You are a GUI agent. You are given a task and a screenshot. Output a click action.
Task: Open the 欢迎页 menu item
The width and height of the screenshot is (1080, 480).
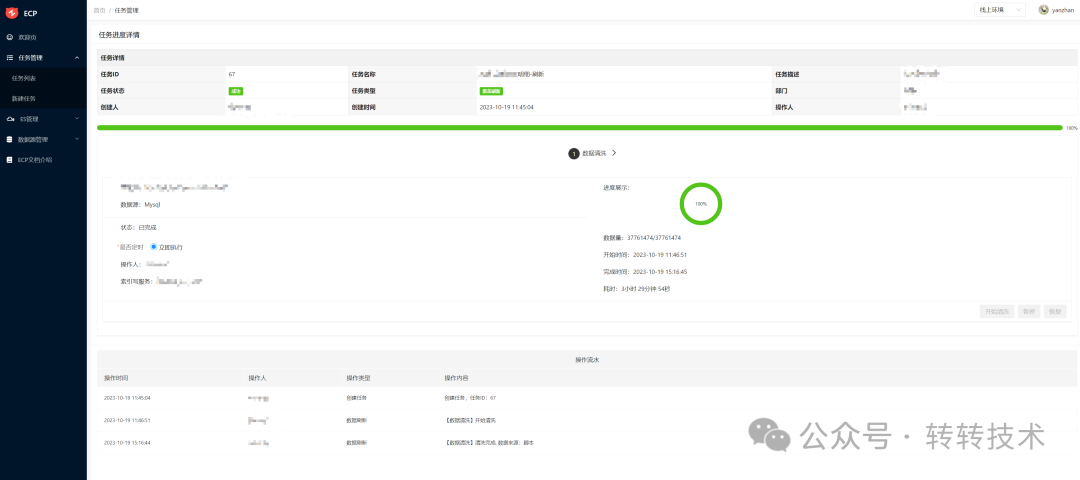[43, 36]
